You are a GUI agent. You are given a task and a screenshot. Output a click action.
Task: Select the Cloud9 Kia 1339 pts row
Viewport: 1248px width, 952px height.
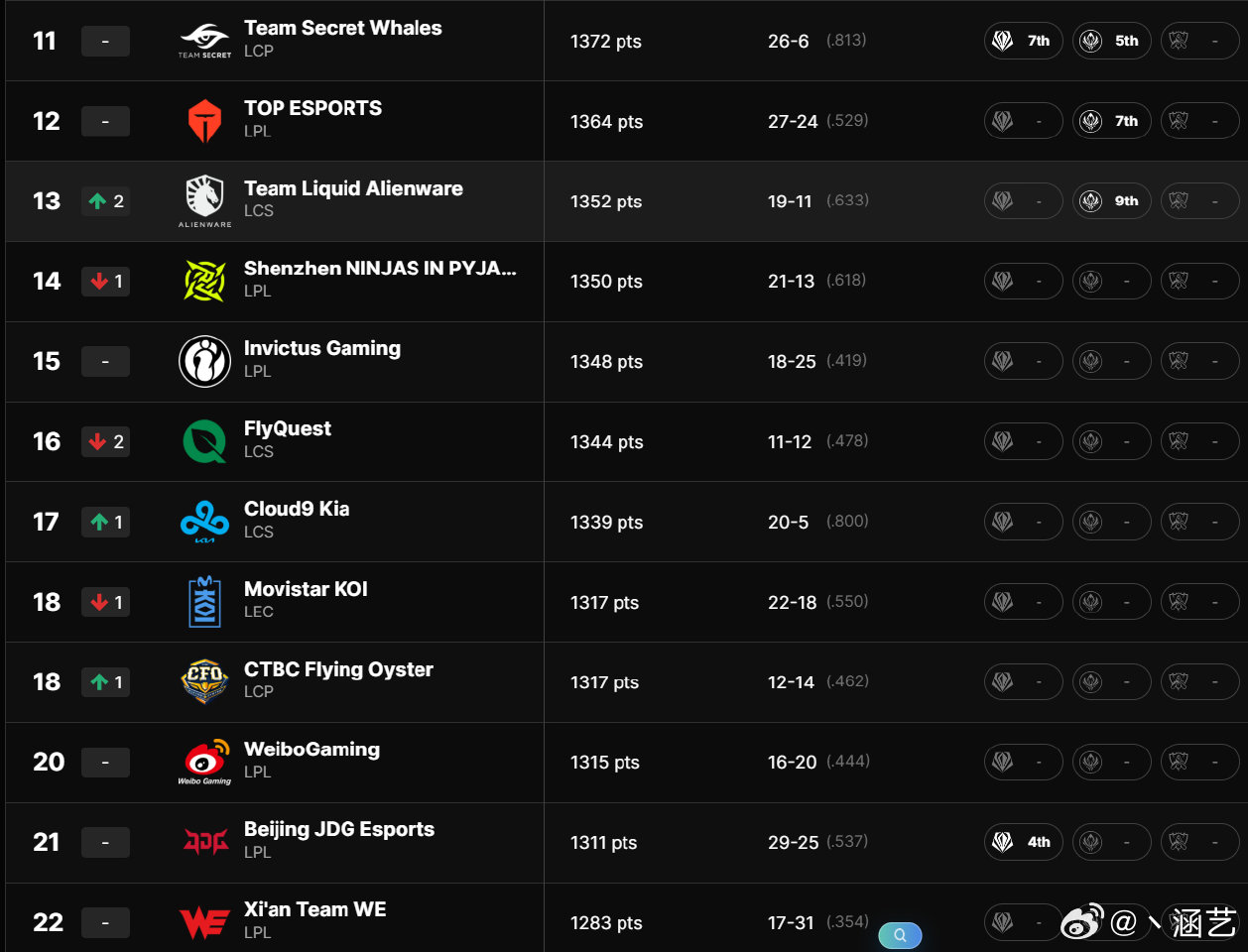[x=626, y=522]
